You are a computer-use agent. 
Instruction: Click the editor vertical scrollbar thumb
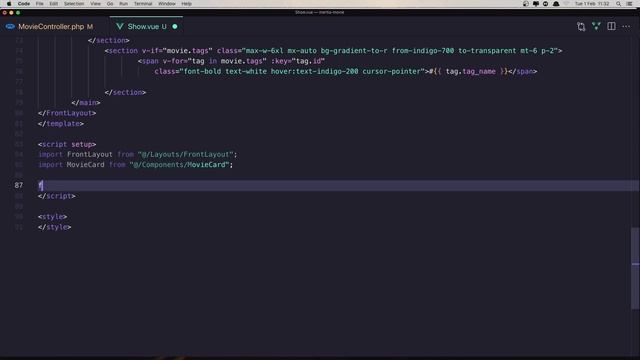pos(635,268)
